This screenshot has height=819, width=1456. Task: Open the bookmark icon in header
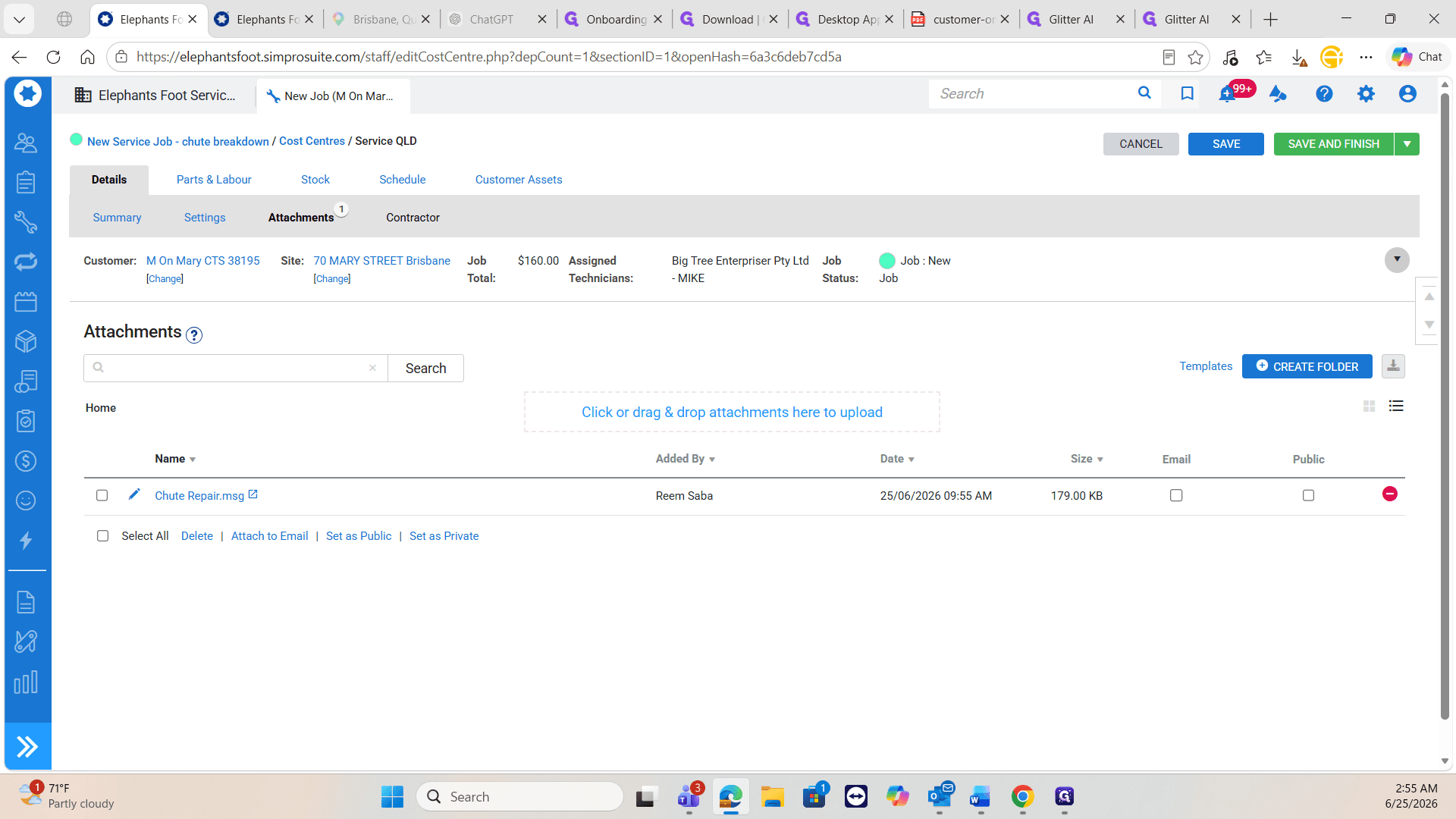click(1188, 93)
